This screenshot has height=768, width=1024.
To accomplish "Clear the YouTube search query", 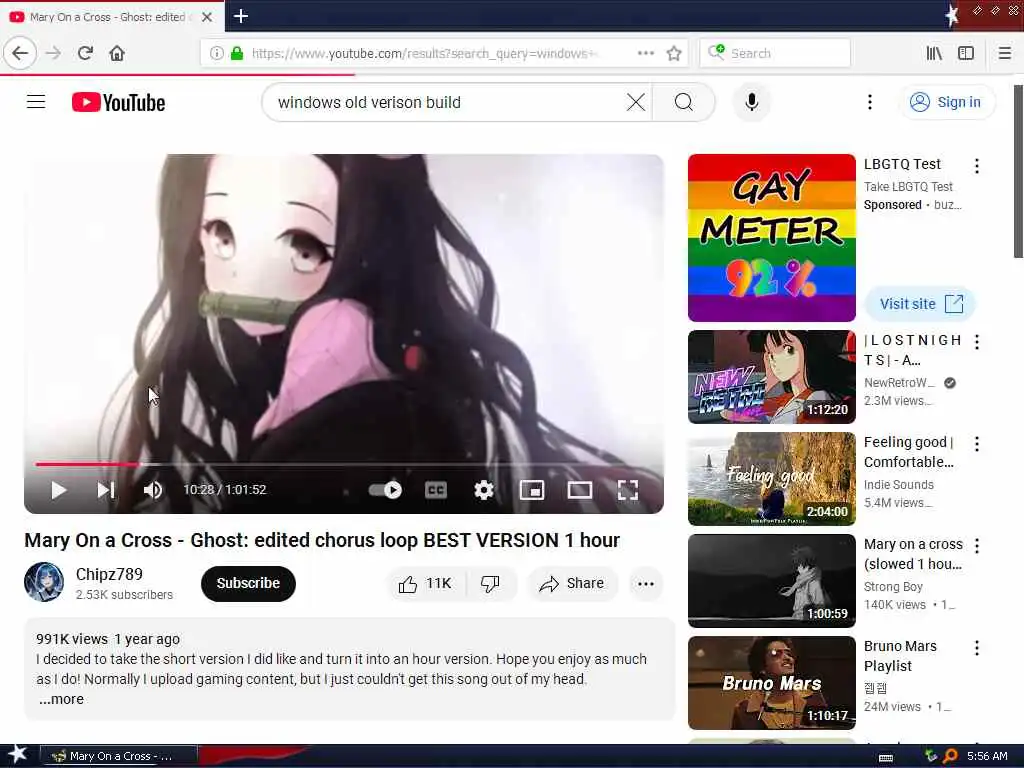I will (x=635, y=102).
